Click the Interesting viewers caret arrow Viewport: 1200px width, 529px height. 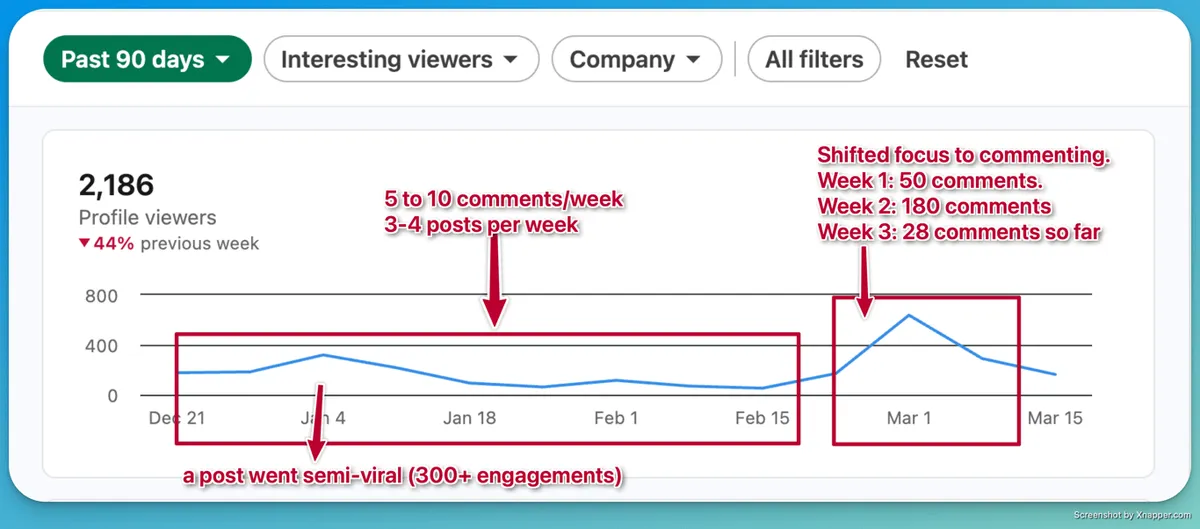(510, 60)
